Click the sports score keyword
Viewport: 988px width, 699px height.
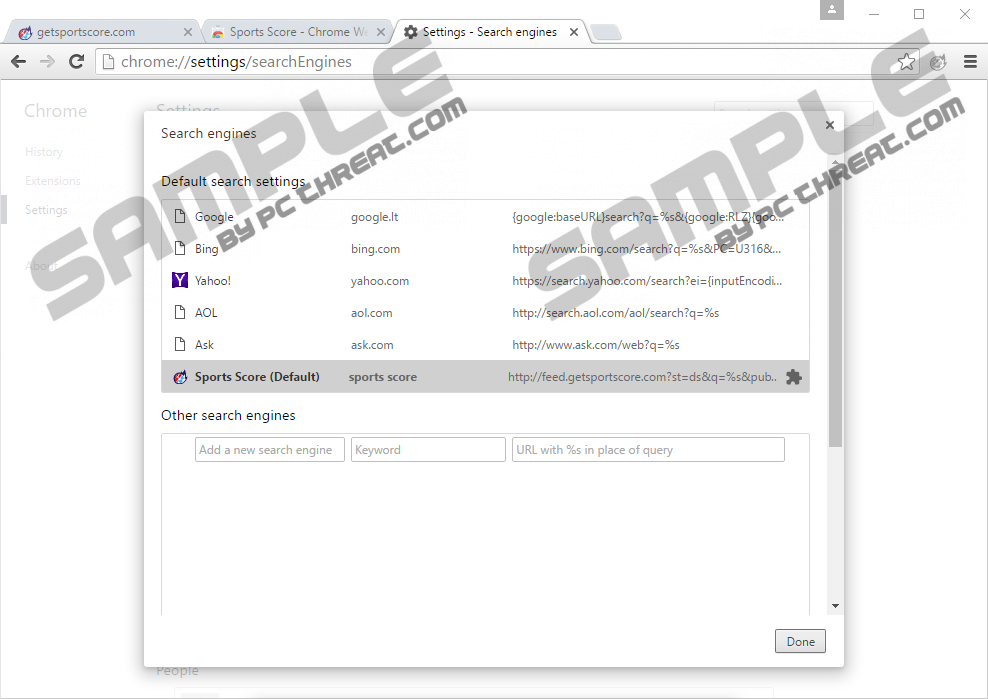[383, 377]
